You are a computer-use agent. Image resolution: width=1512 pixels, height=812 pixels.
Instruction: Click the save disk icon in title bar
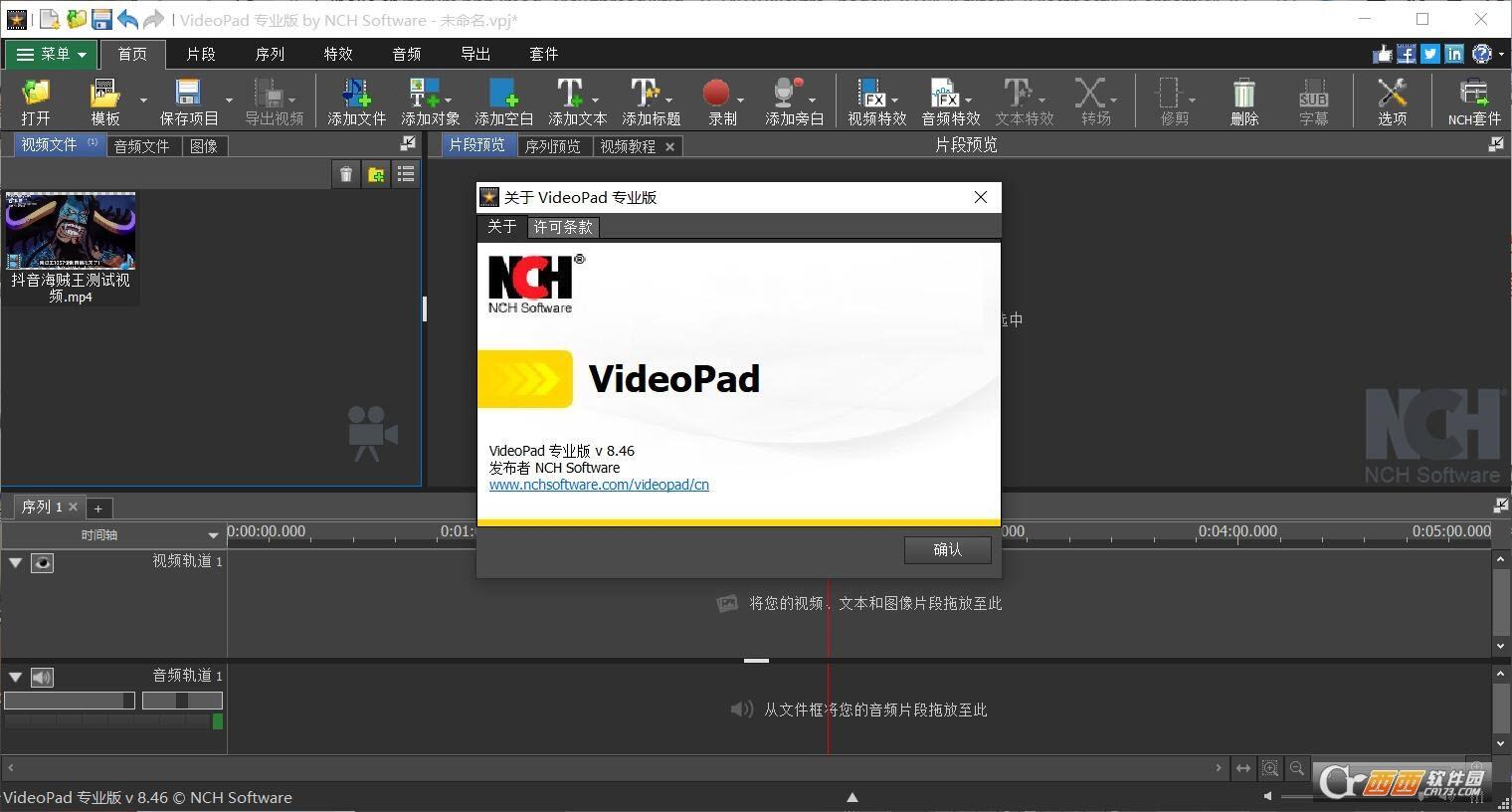(x=101, y=19)
